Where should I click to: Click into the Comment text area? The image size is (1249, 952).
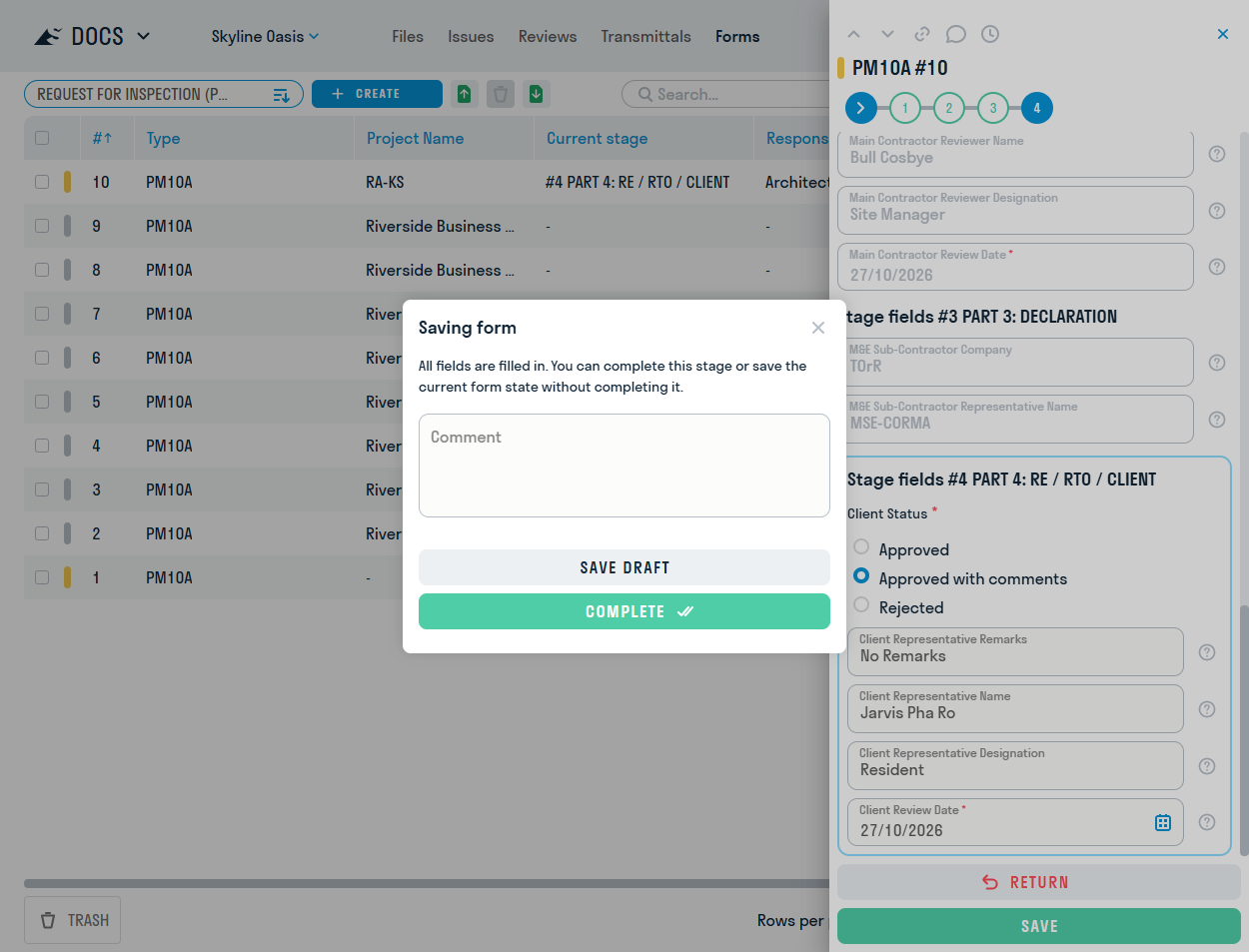624,466
